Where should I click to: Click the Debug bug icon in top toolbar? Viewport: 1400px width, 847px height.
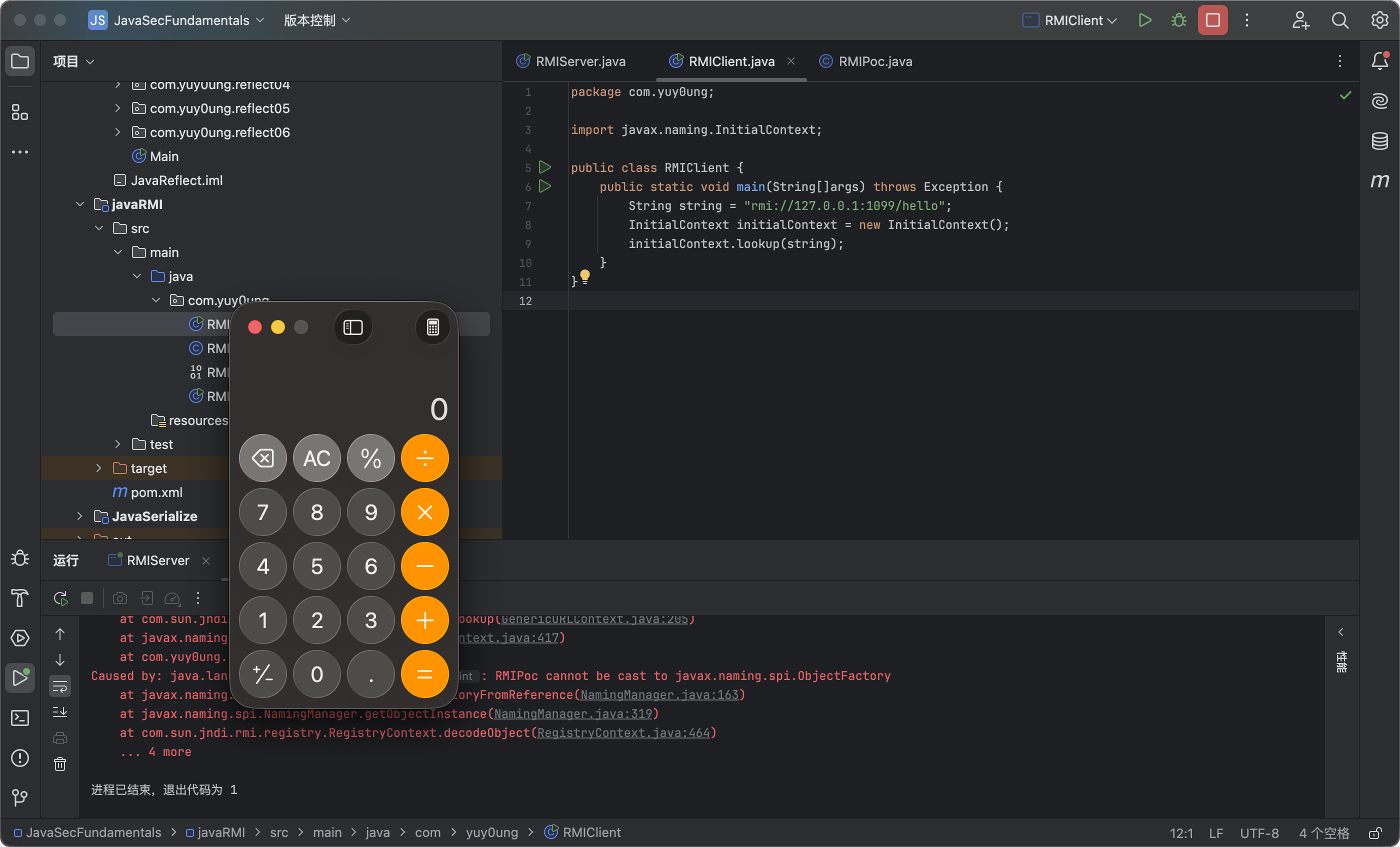click(1178, 20)
